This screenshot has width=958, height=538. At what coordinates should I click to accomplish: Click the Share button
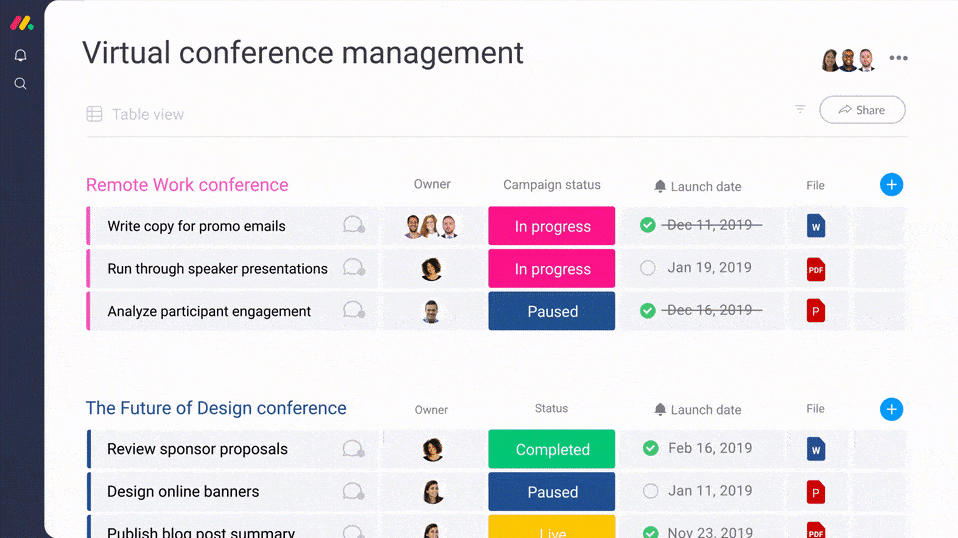[x=862, y=110]
